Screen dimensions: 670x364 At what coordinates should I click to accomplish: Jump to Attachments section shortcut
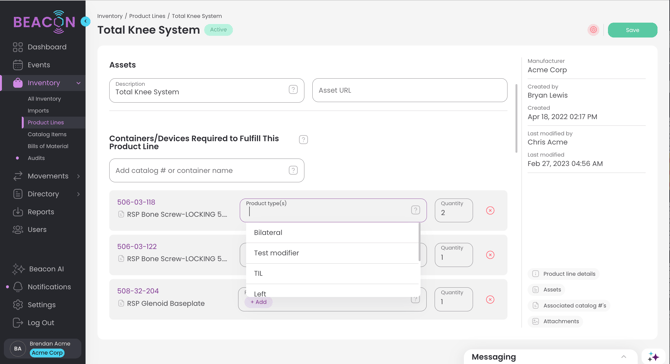(555, 321)
